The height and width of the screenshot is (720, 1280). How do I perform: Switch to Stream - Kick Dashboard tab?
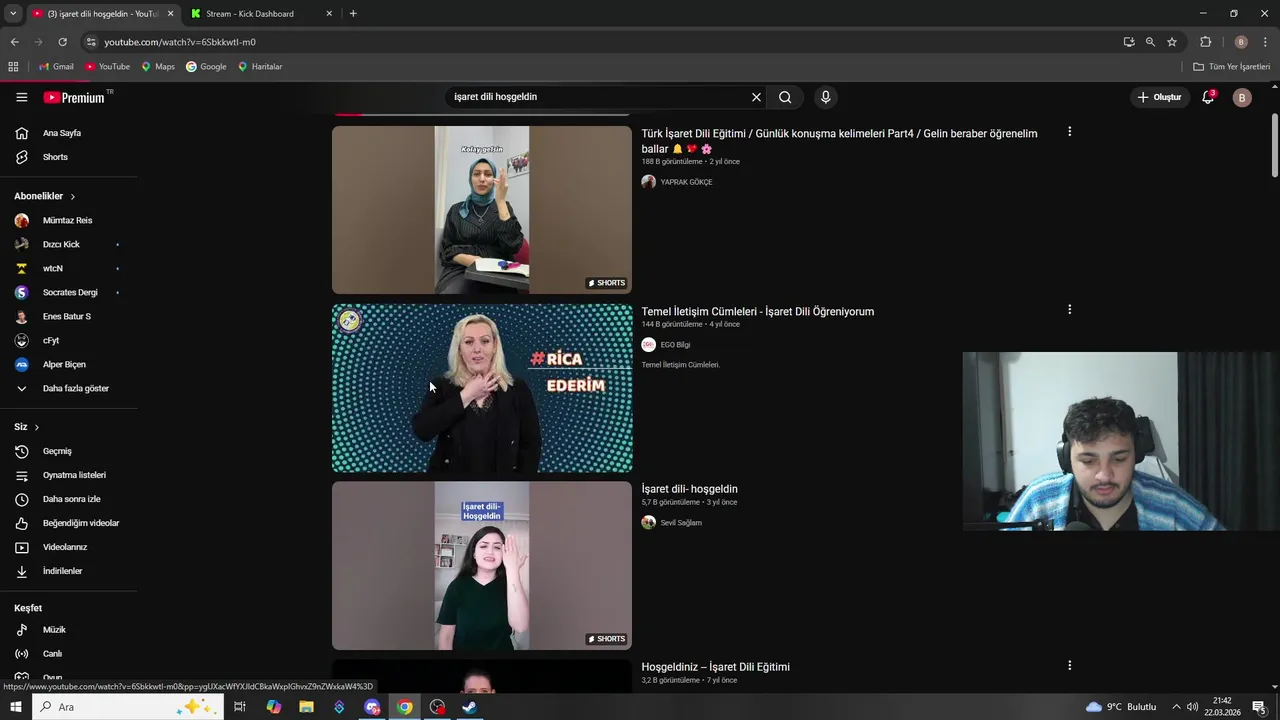(260, 14)
